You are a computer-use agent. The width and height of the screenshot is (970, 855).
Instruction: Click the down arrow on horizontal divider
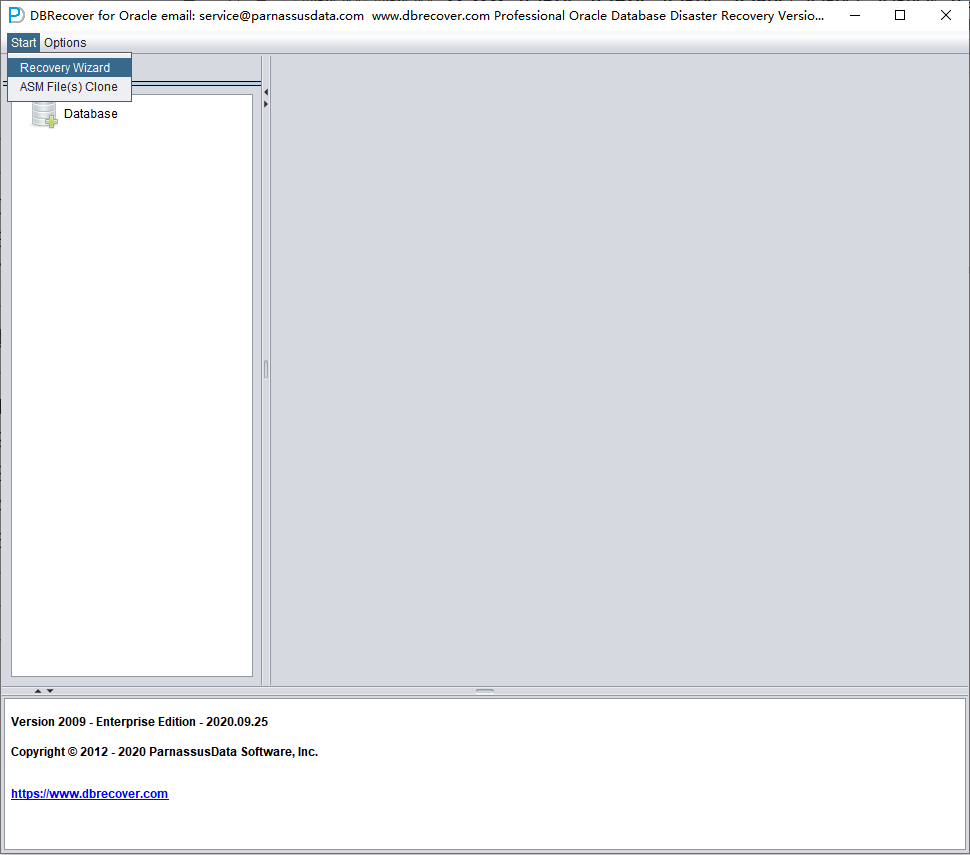click(x=50, y=690)
